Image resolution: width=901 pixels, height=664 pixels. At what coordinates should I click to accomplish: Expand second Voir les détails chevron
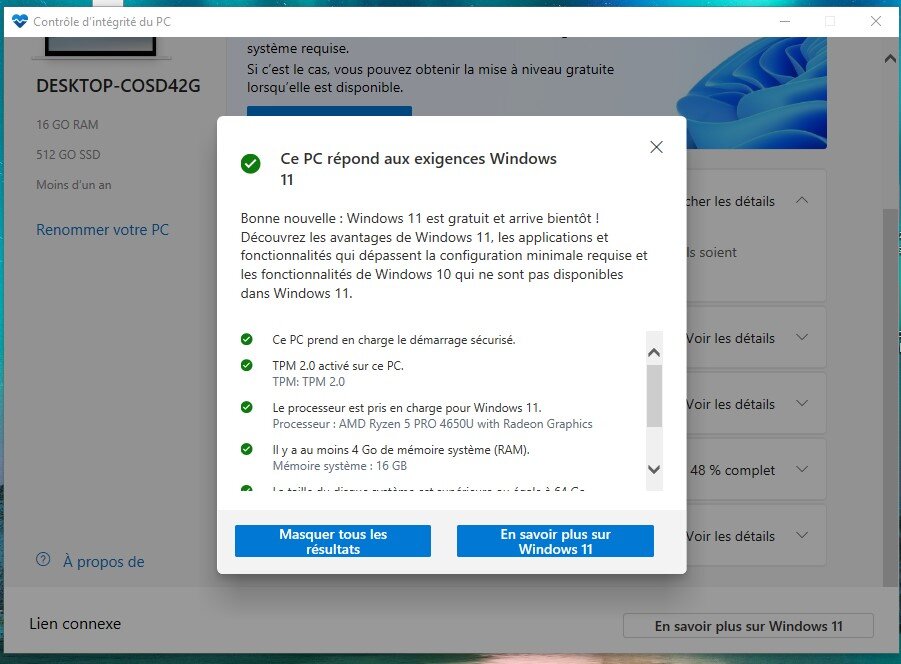(x=802, y=403)
